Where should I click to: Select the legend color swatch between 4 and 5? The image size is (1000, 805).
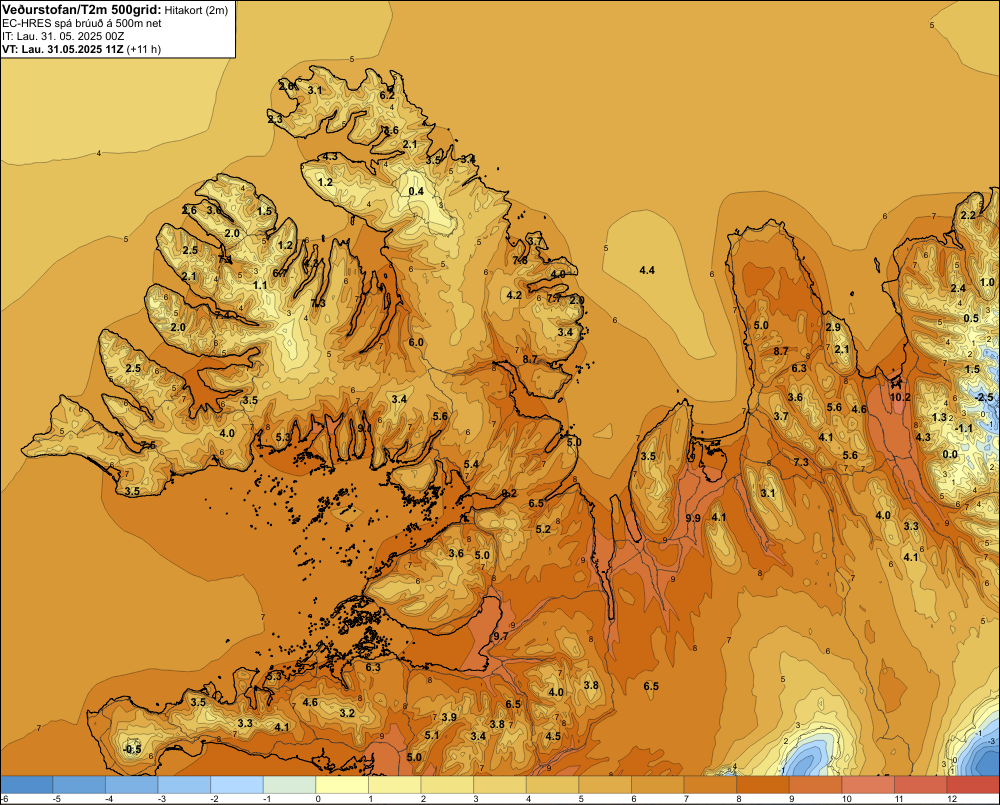coord(552,784)
